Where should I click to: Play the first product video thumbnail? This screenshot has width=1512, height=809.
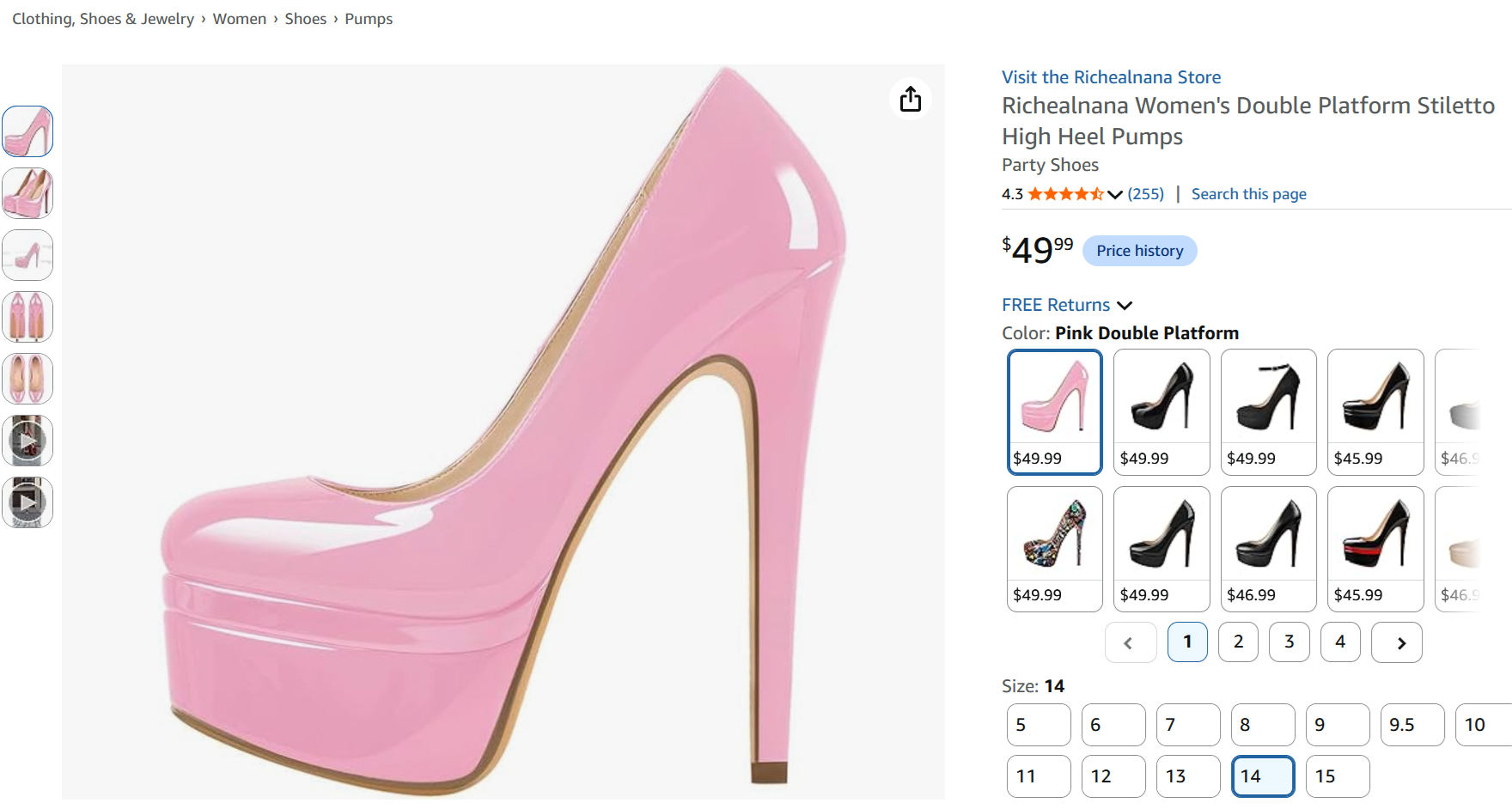tap(27, 441)
